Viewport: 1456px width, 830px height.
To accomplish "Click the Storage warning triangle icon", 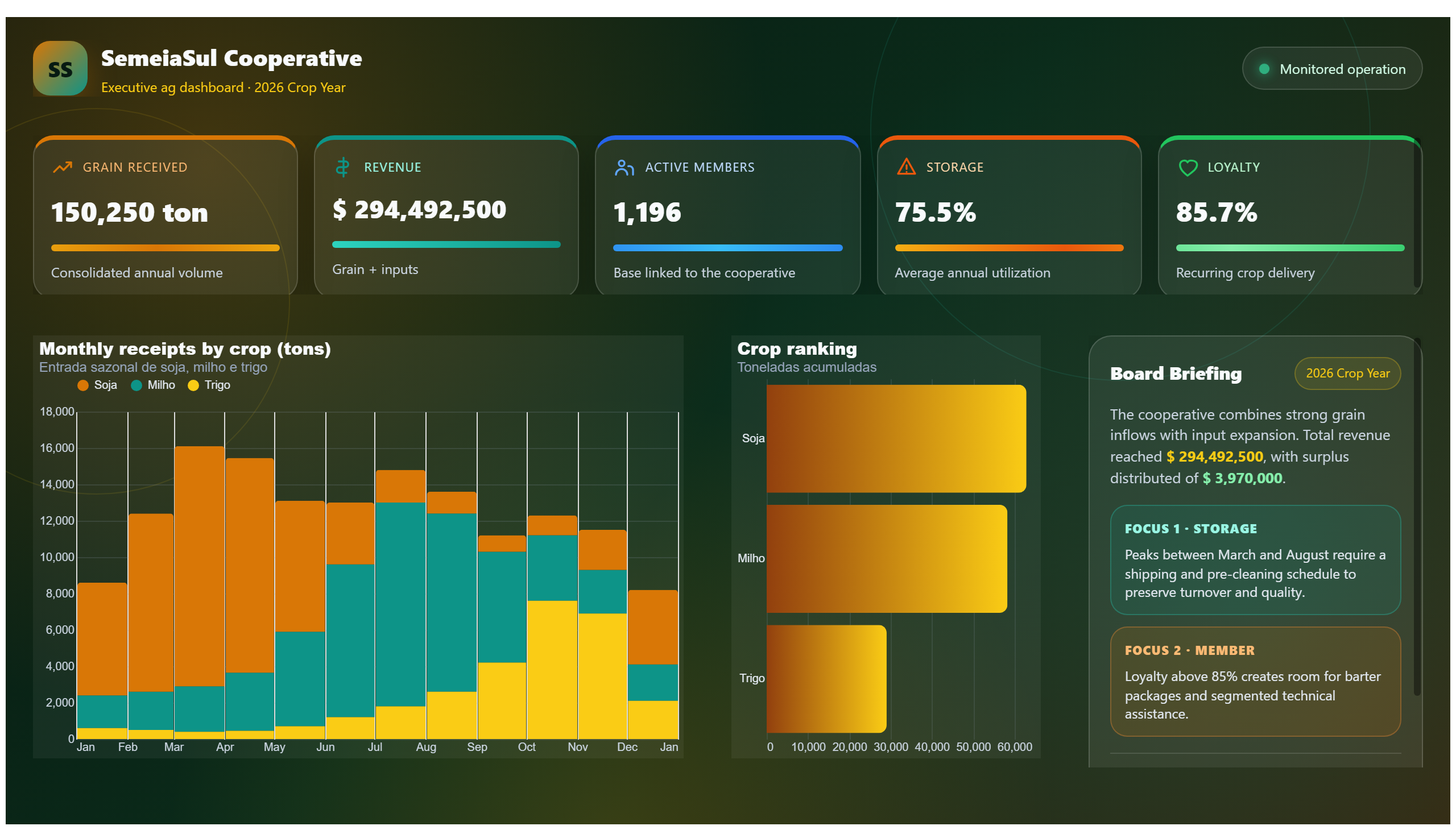I will pos(905,167).
